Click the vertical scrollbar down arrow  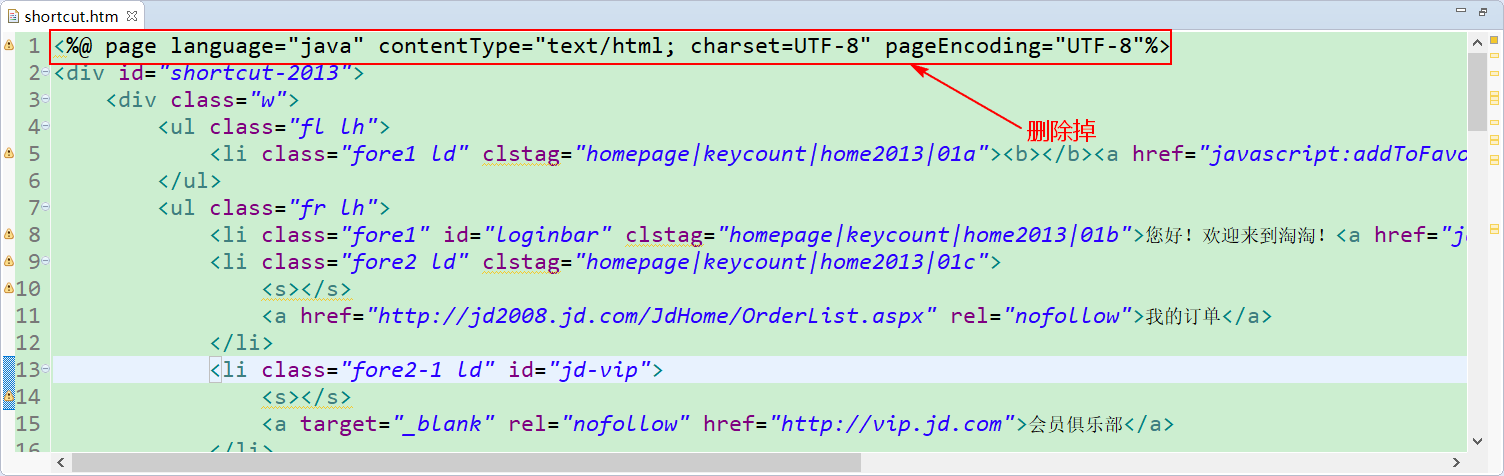[1476, 441]
